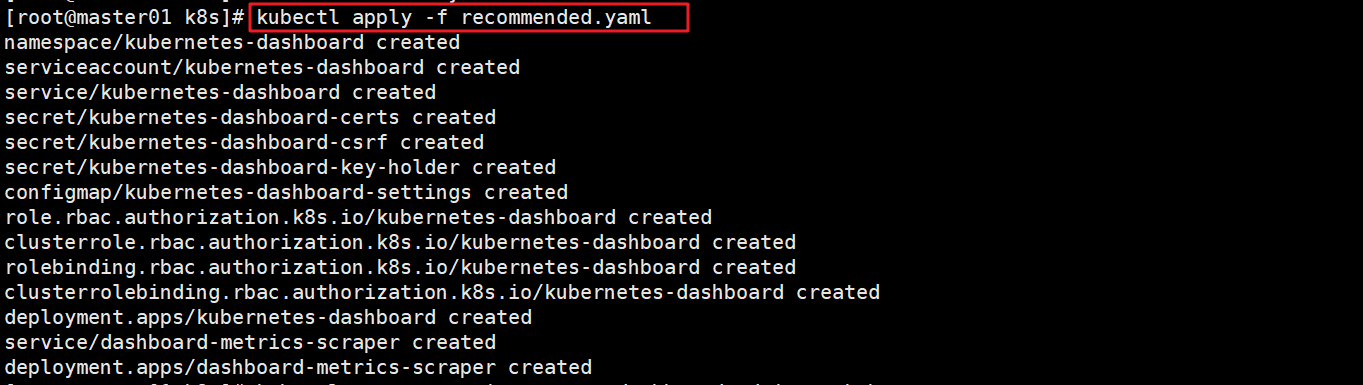The image size is (1363, 385).
Task: Click the rolebinding.rbac.authorization.k8s.io output line
Action: click(400, 268)
